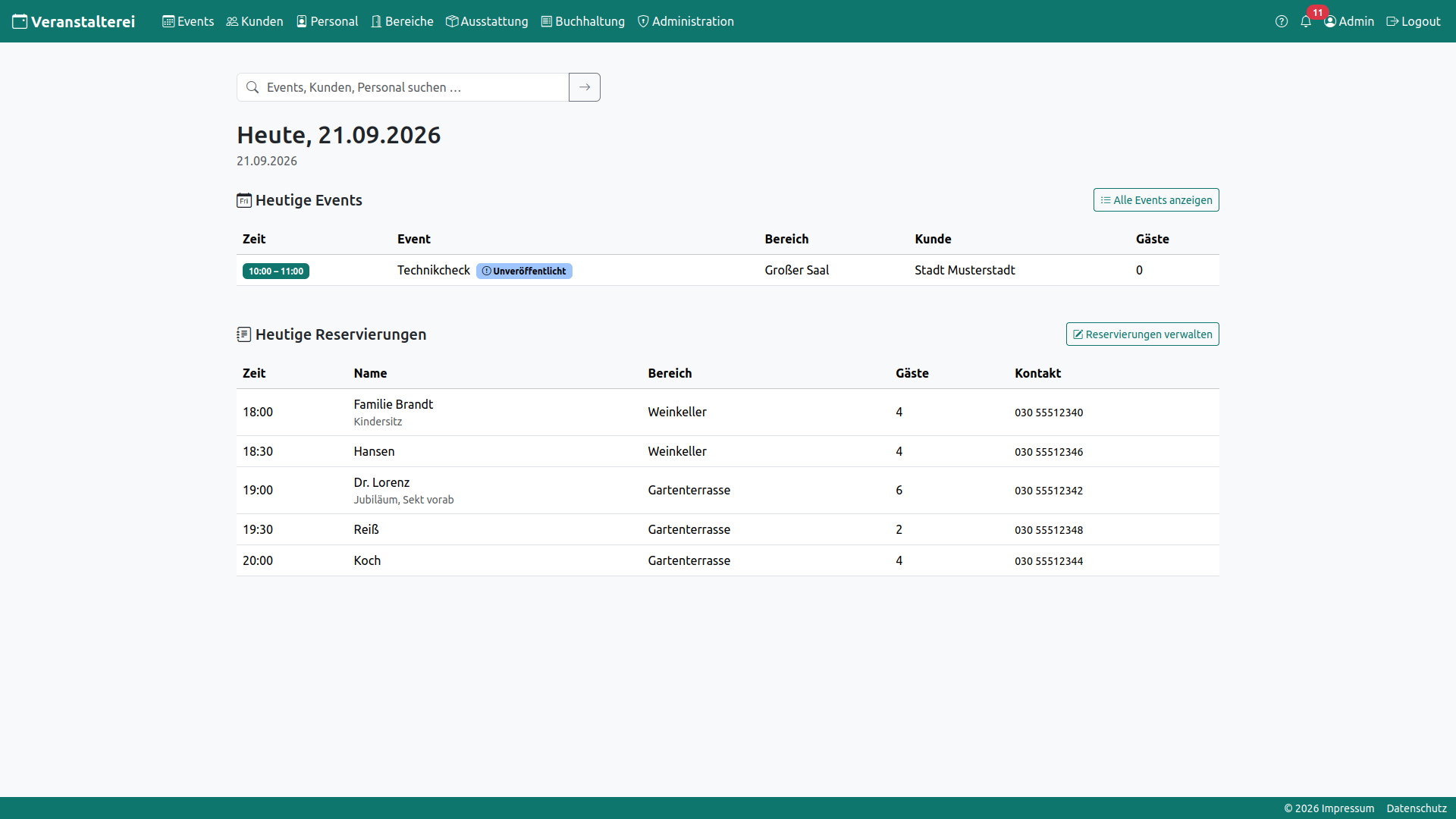The width and height of the screenshot is (1456, 819).
Task: Click phone number 030 55512346
Action: 1049,452
